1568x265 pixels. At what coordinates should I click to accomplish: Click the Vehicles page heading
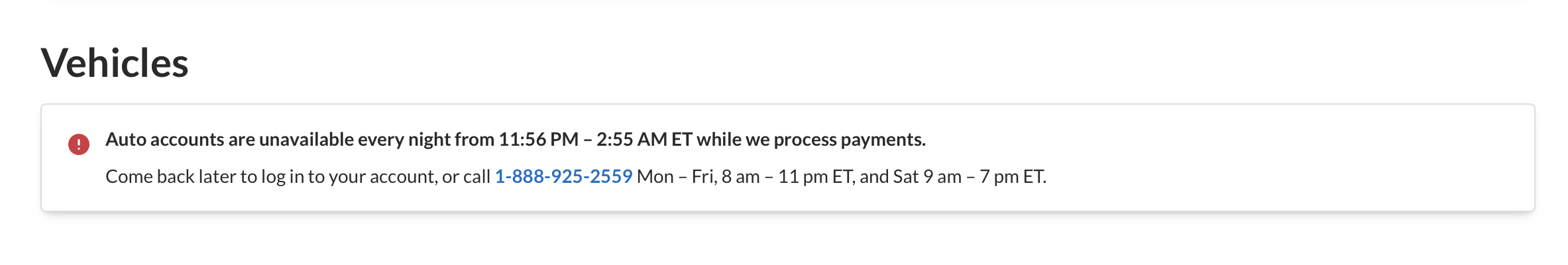click(x=115, y=64)
